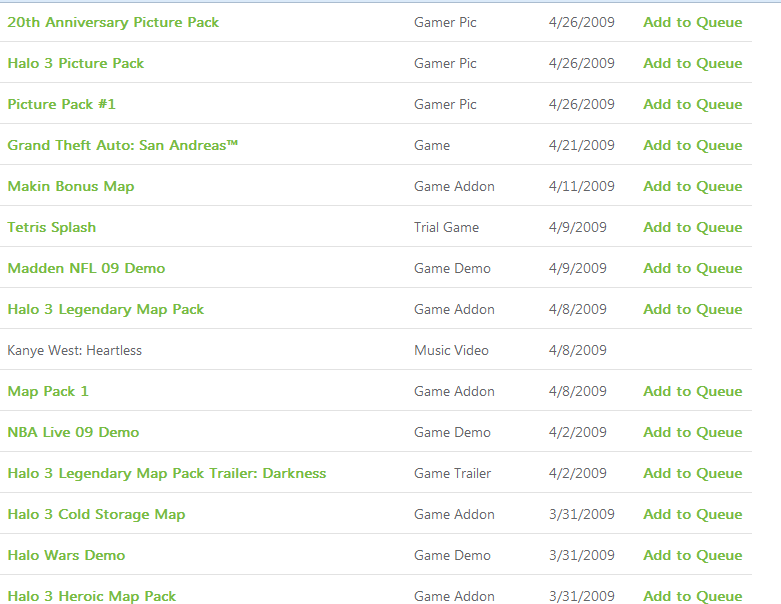781x604 pixels.
Task: Open Makin Bonus Map link
Action: tap(71, 186)
